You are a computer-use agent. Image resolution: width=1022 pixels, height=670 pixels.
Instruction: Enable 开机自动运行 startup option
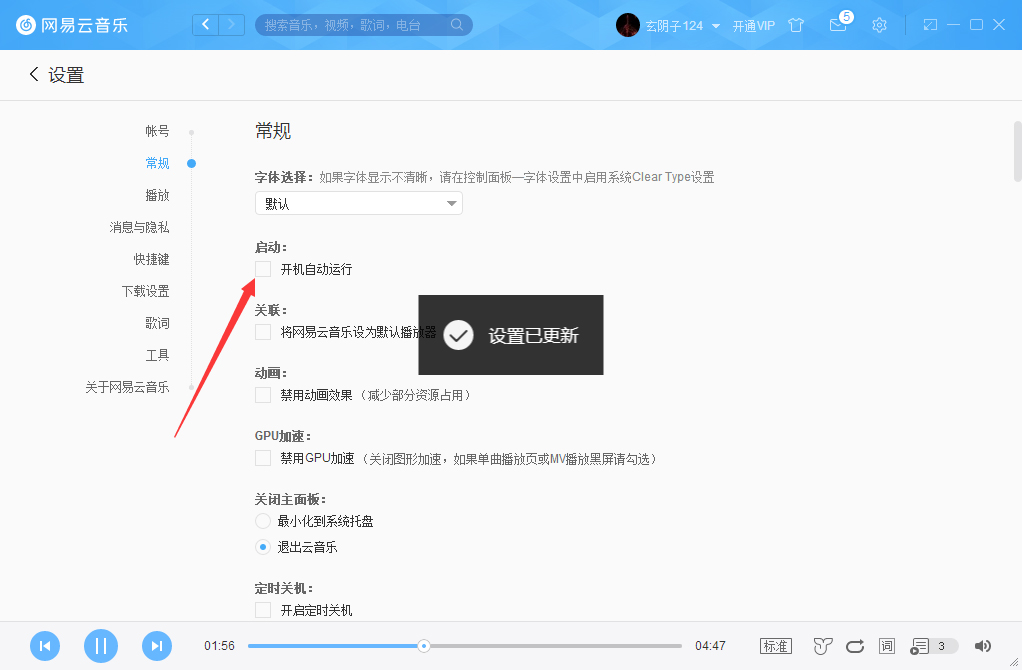(x=263, y=268)
